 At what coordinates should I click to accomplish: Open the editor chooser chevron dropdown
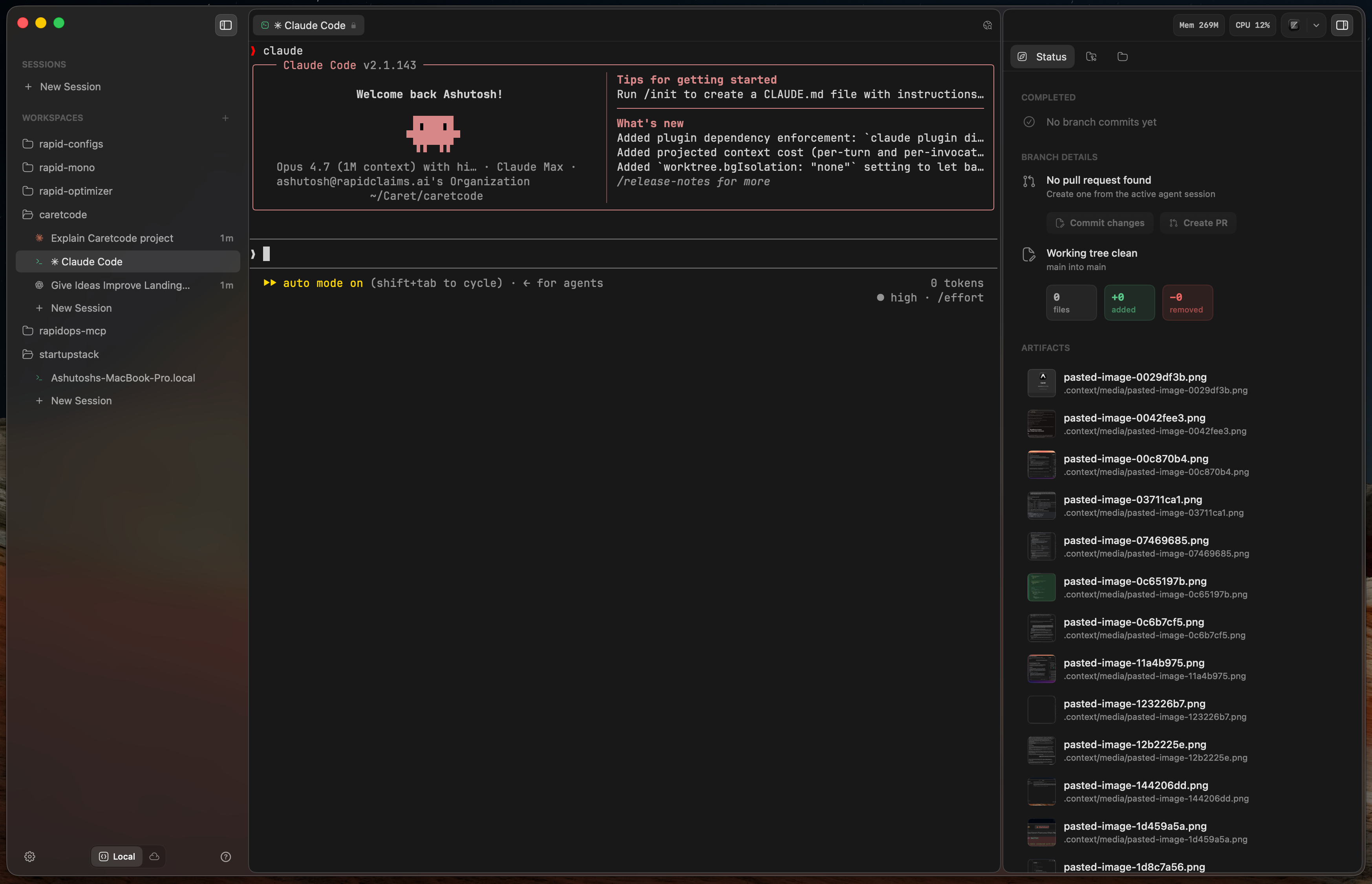point(1316,25)
